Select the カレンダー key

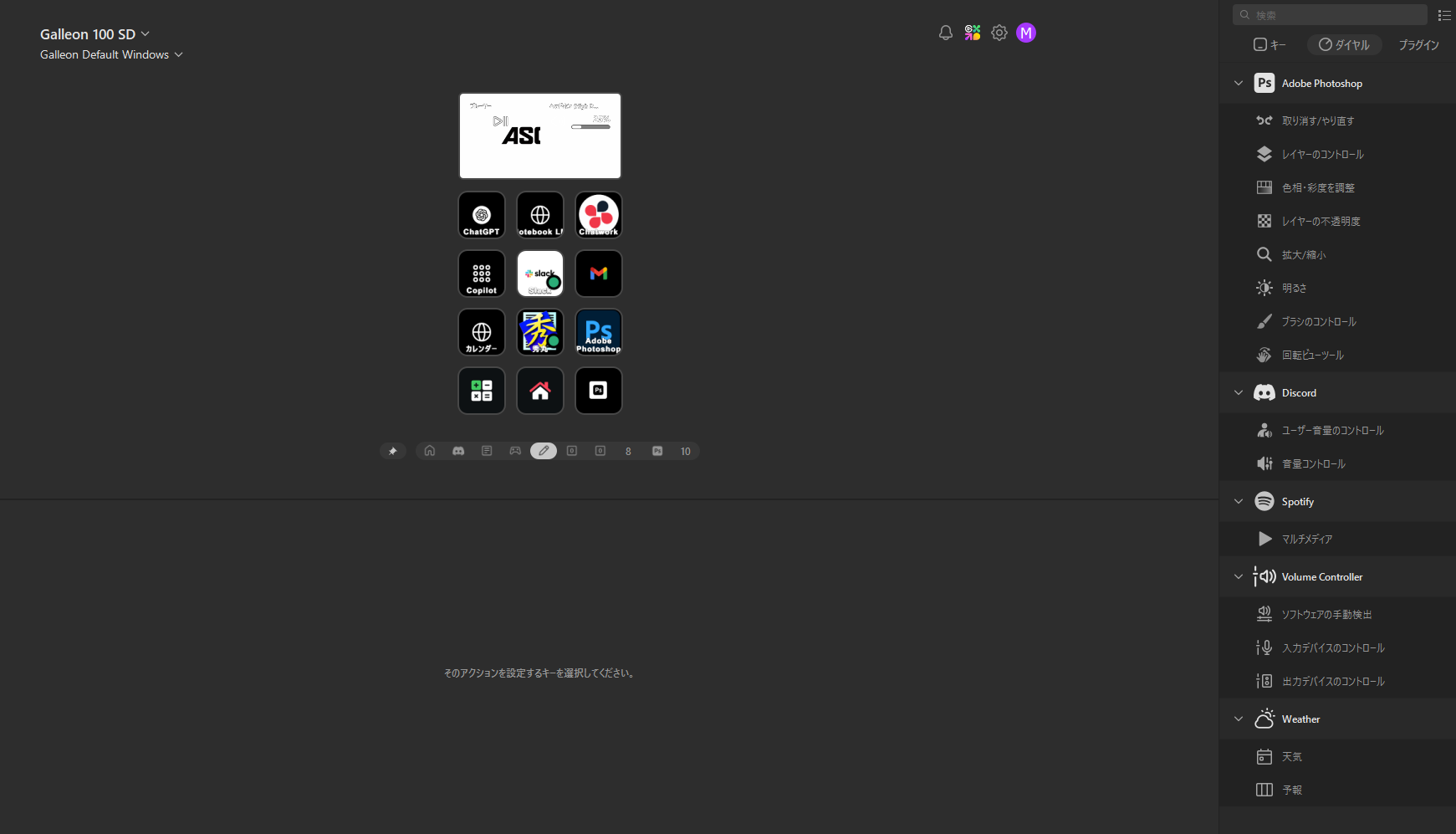[x=482, y=332]
